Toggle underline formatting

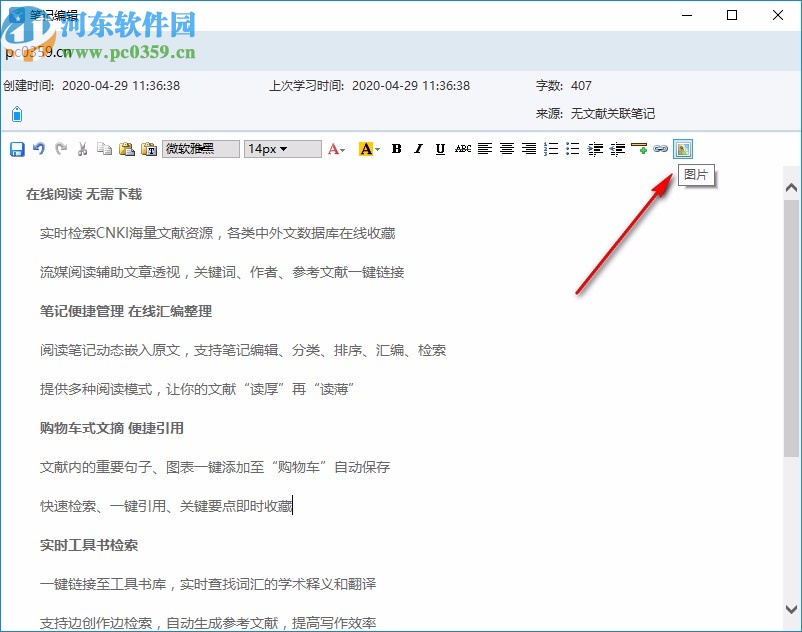click(x=440, y=148)
